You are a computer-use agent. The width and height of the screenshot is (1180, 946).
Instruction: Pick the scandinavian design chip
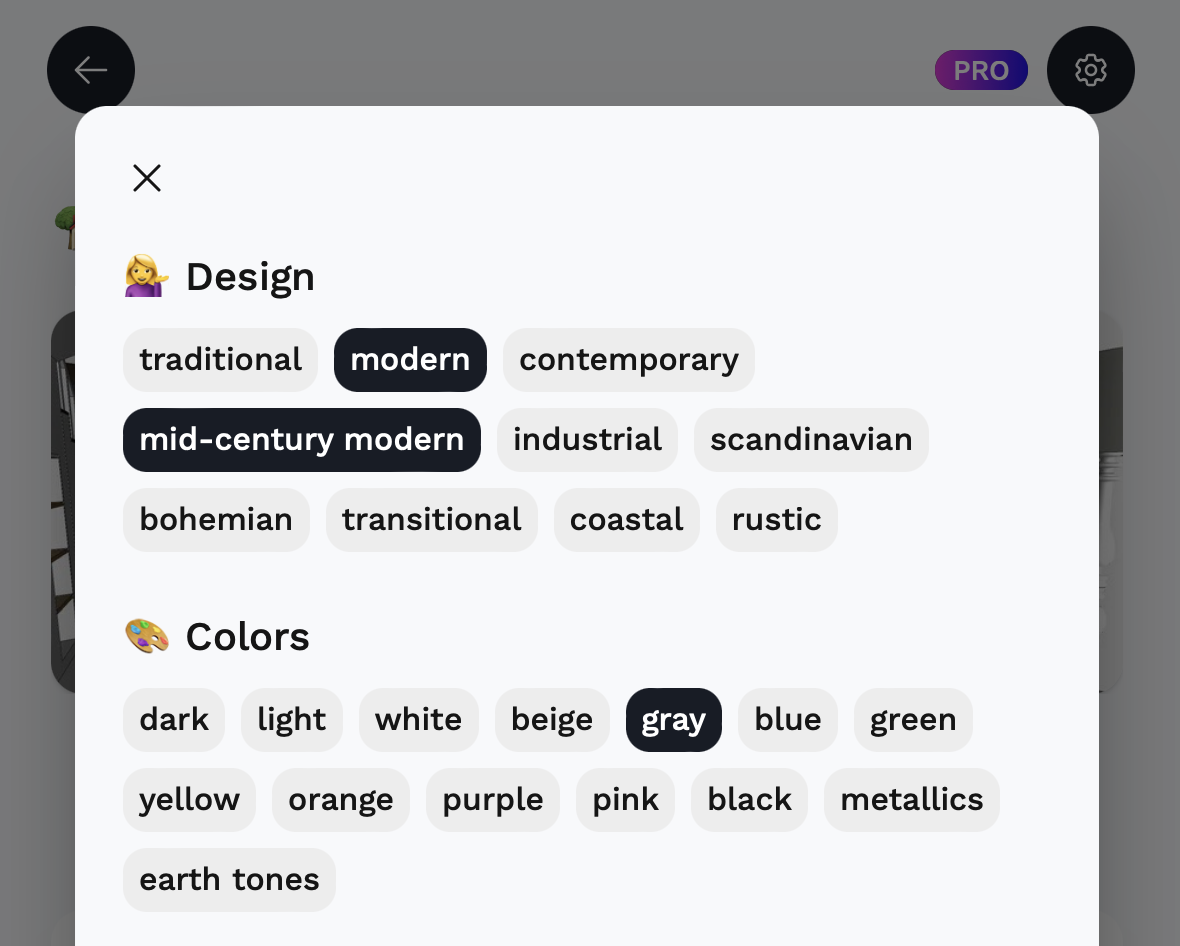click(811, 440)
